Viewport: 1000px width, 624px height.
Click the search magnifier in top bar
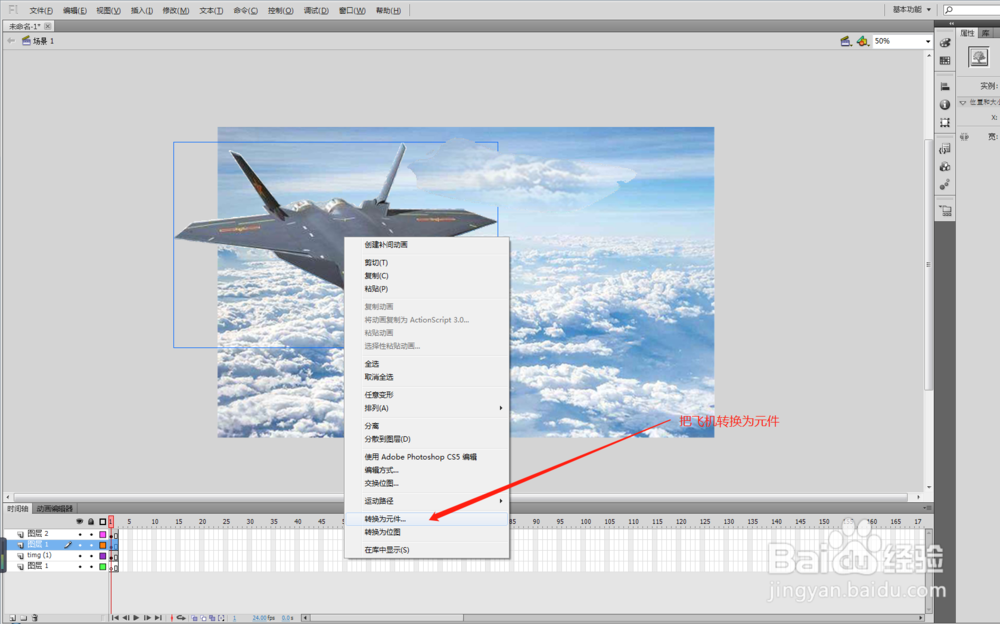coord(949,10)
